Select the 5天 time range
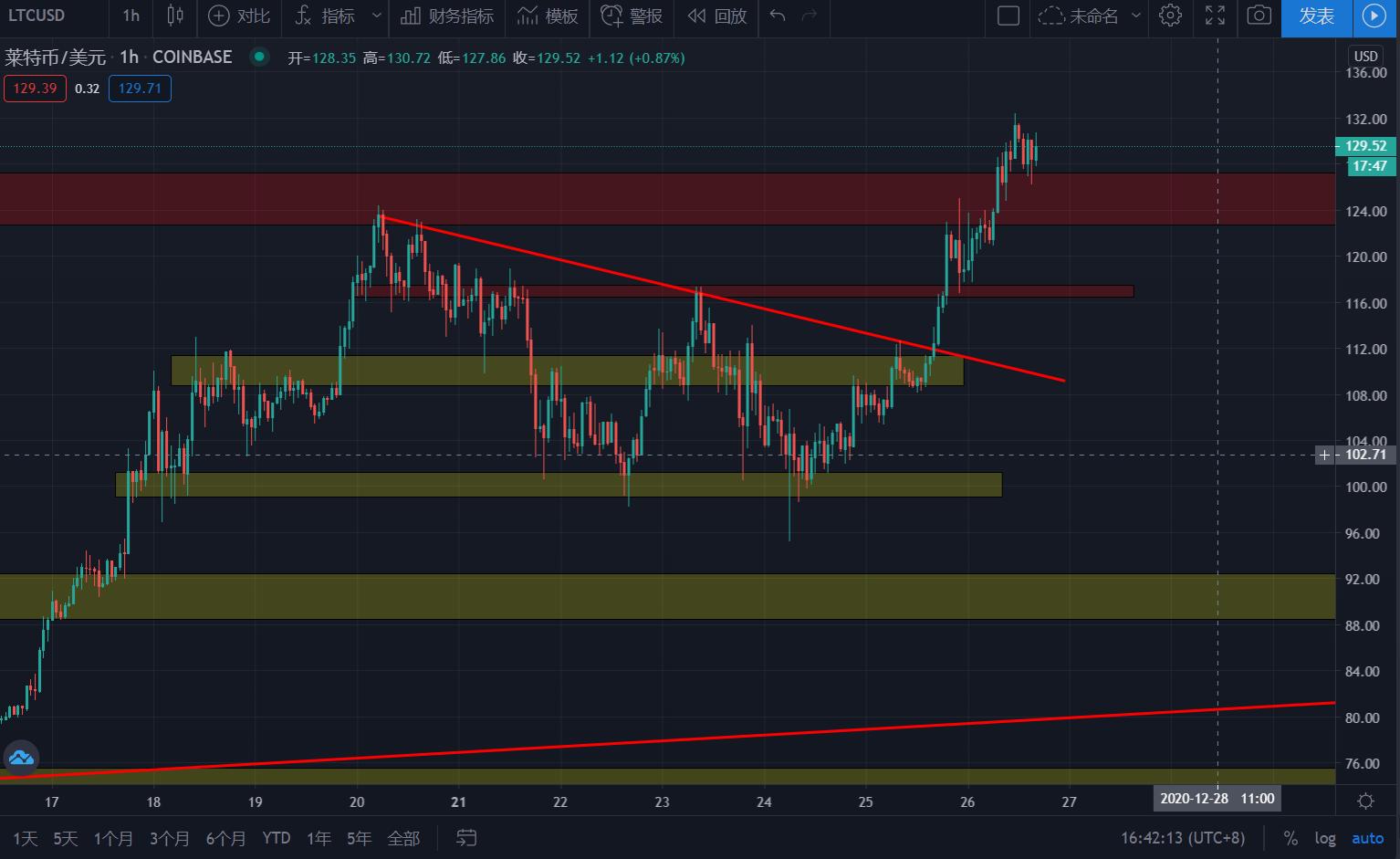This screenshot has width=1400, height=859. (66, 838)
